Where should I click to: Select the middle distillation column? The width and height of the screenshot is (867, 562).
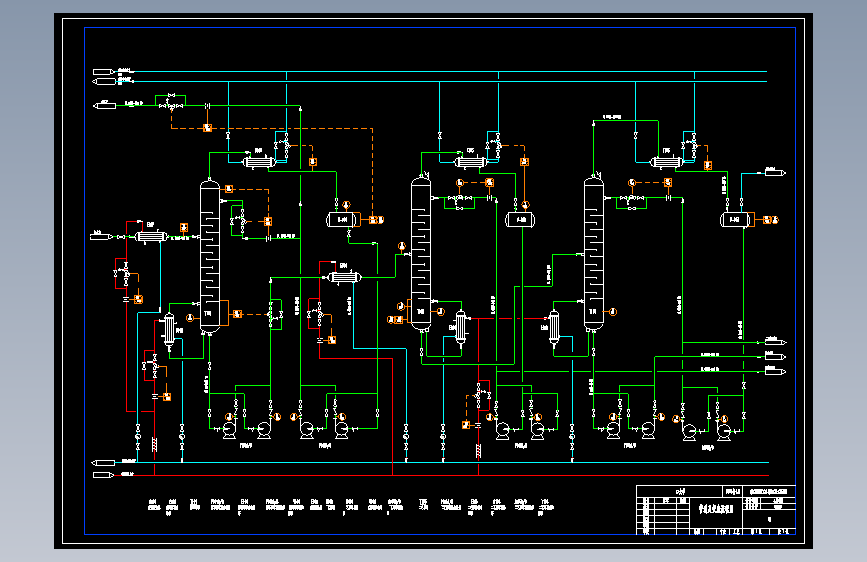pyautogui.click(x=421, y=253)
